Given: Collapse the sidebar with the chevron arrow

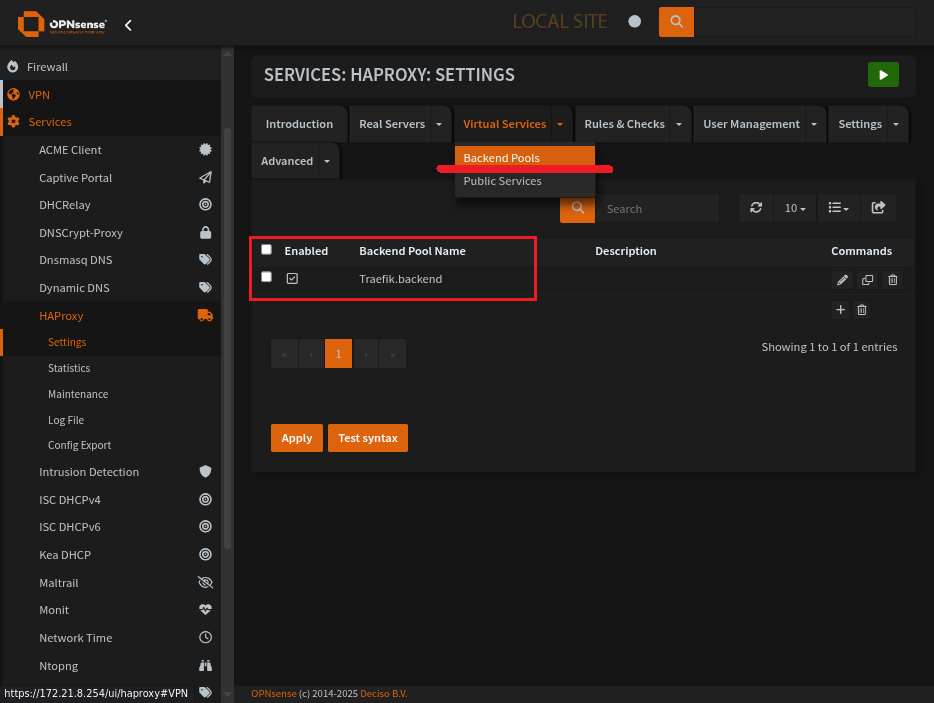Looking at the screenshot, I should coord(128,25).
